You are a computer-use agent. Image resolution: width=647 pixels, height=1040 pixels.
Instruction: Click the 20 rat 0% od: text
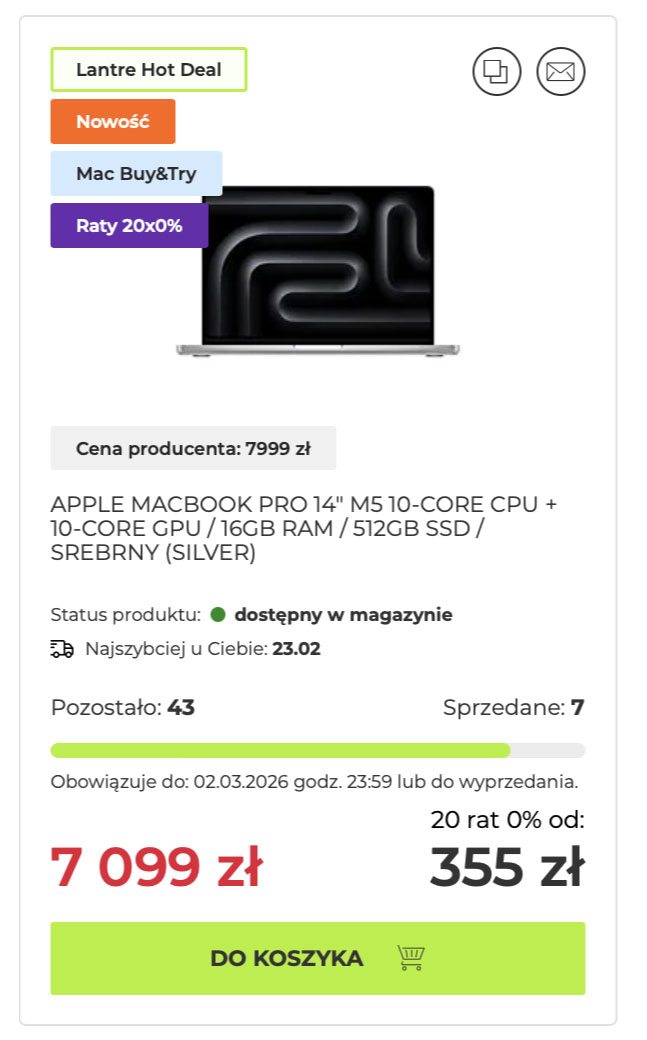tap(507, 821)
